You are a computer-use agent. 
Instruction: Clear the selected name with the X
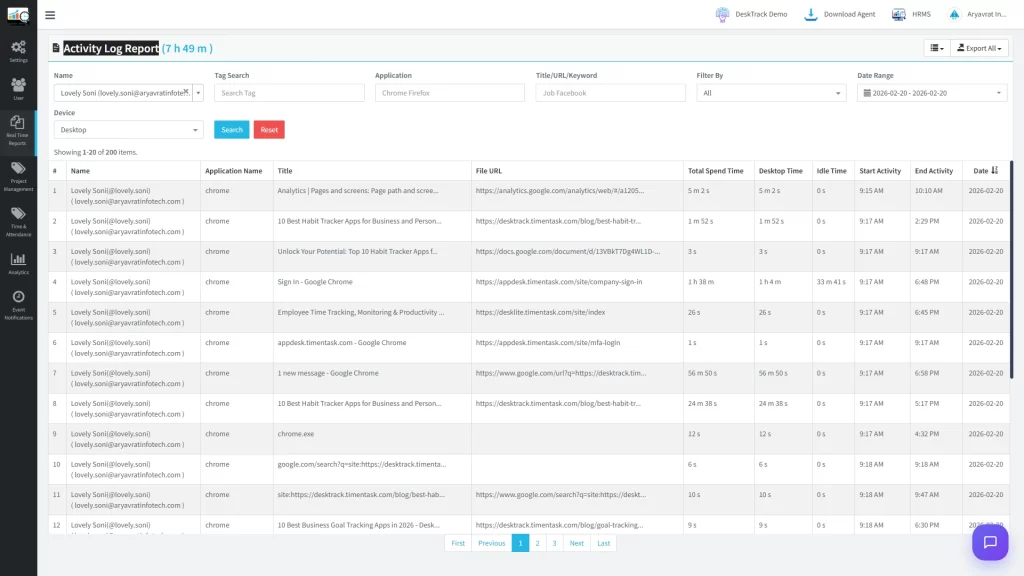[185, 92]
